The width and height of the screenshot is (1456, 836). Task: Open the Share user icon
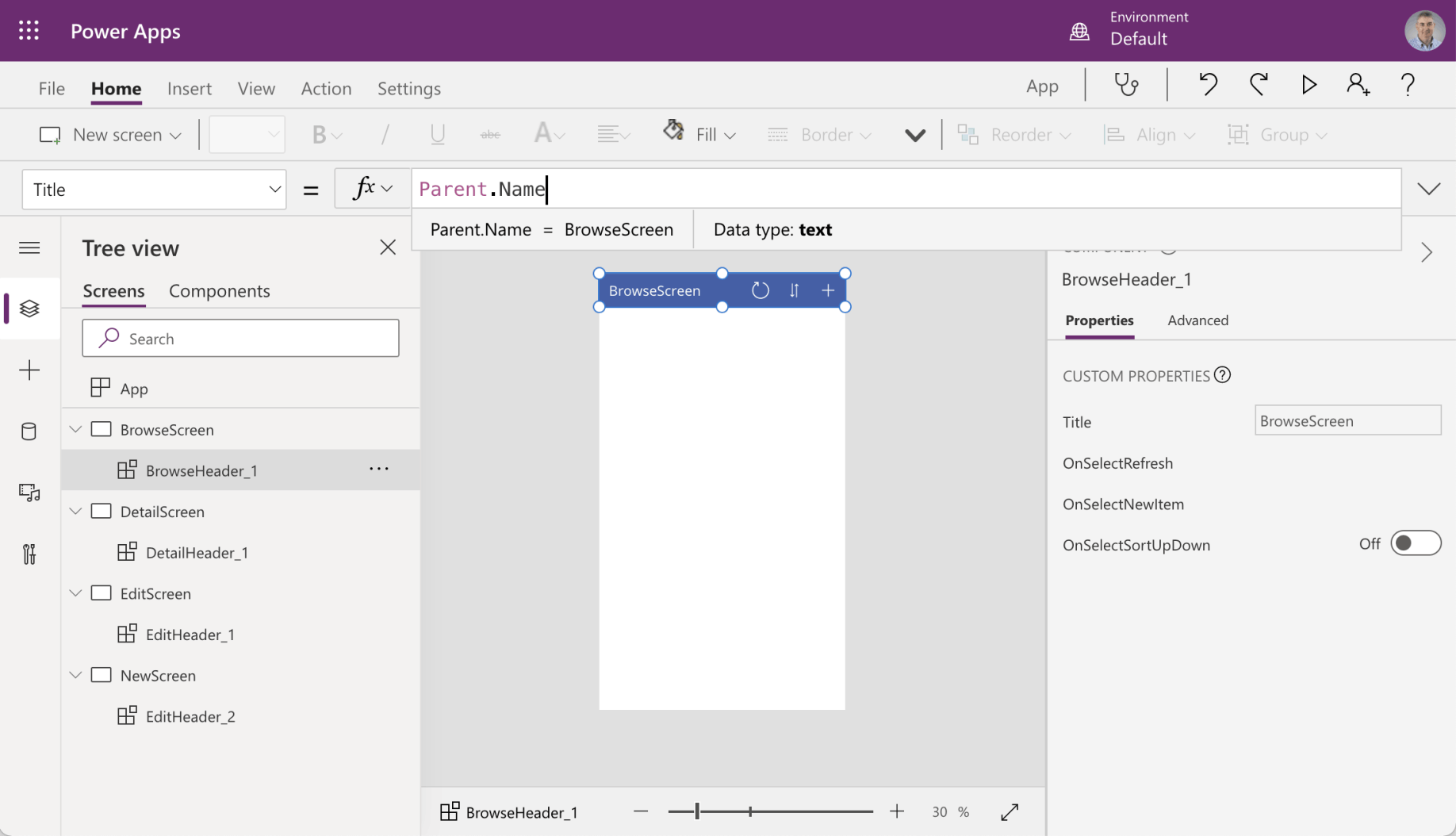(1358, 85)
